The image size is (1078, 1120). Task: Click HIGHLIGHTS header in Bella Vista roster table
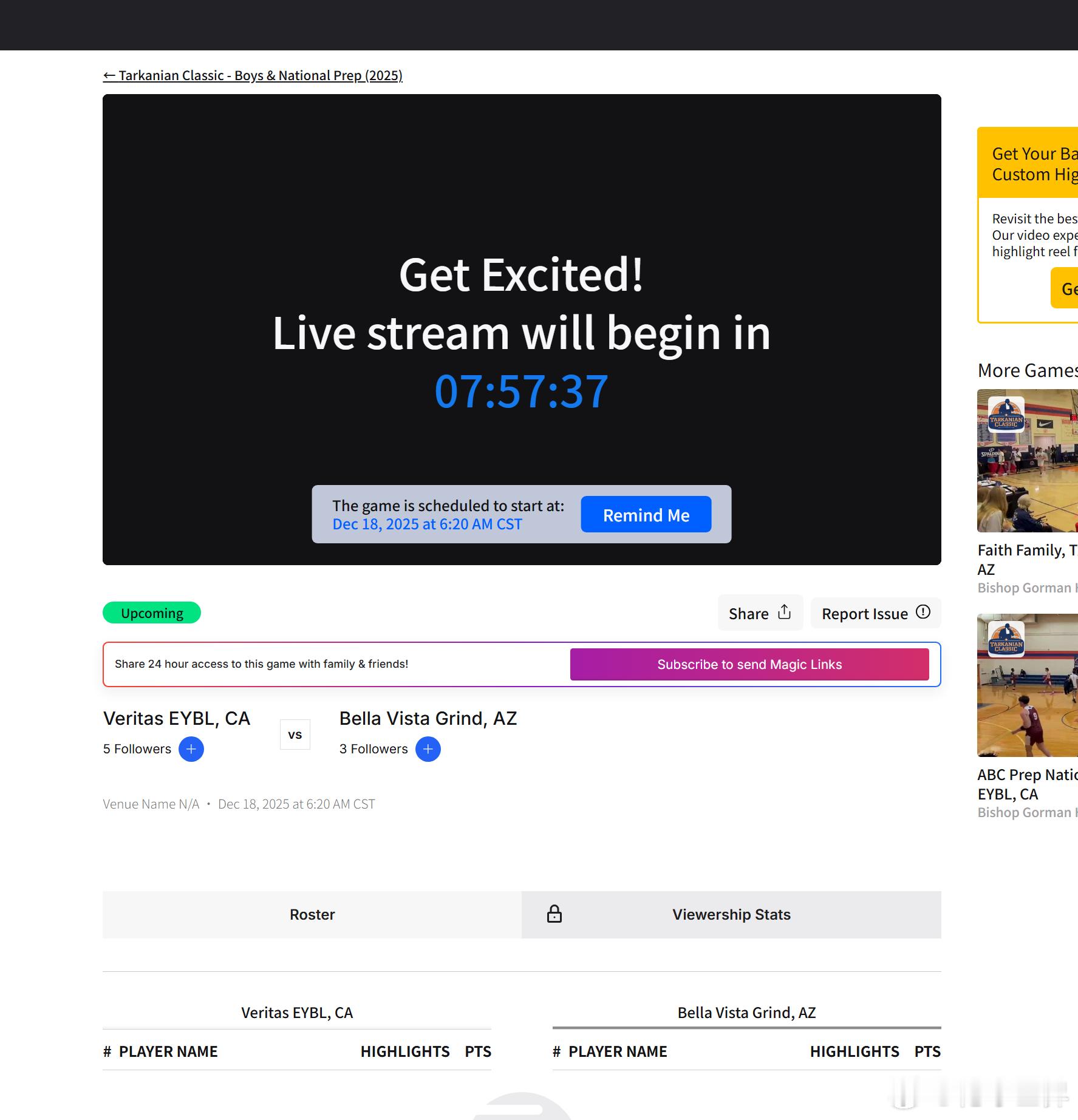[855, 1051]
